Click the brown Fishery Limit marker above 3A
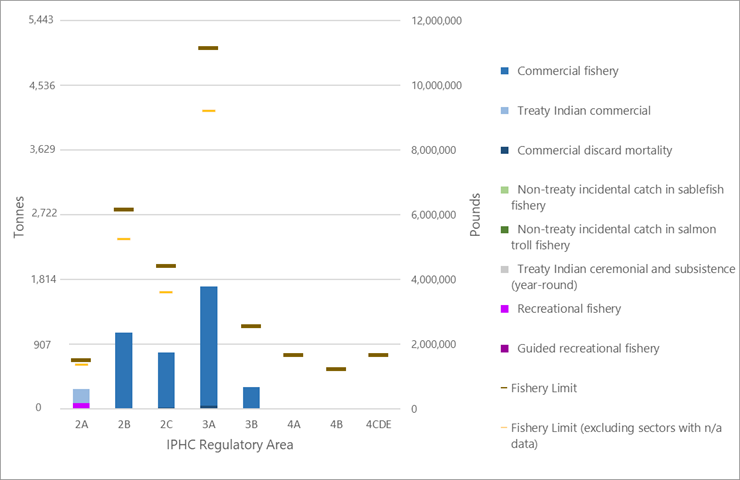This screenshot has width=740, height=480. click(x=208, y=48)
